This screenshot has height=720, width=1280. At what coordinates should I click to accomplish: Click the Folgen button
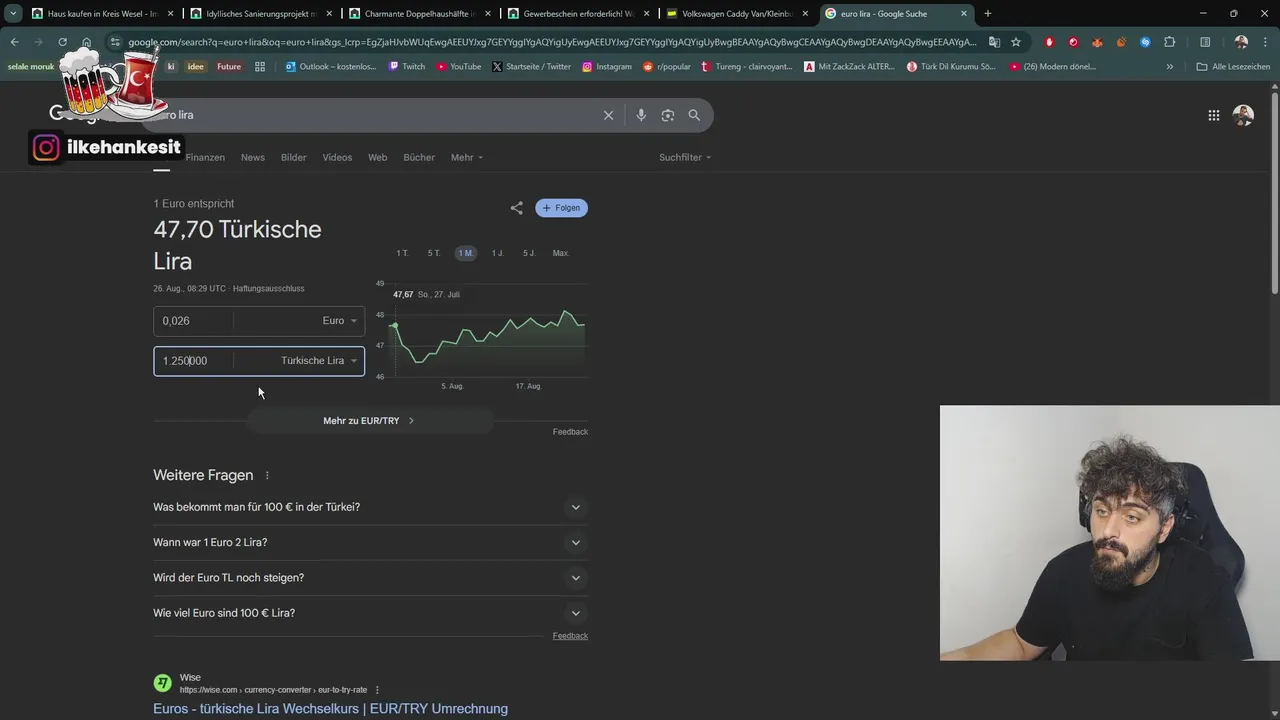[561, 208]
